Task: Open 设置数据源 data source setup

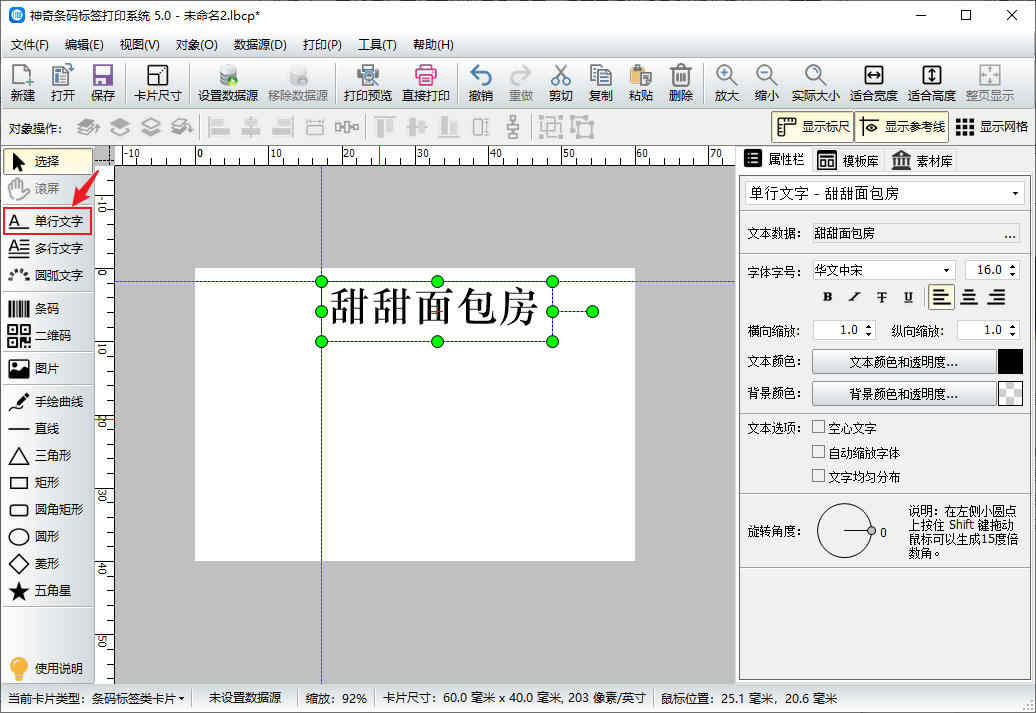Action: (x=228, y=83)
